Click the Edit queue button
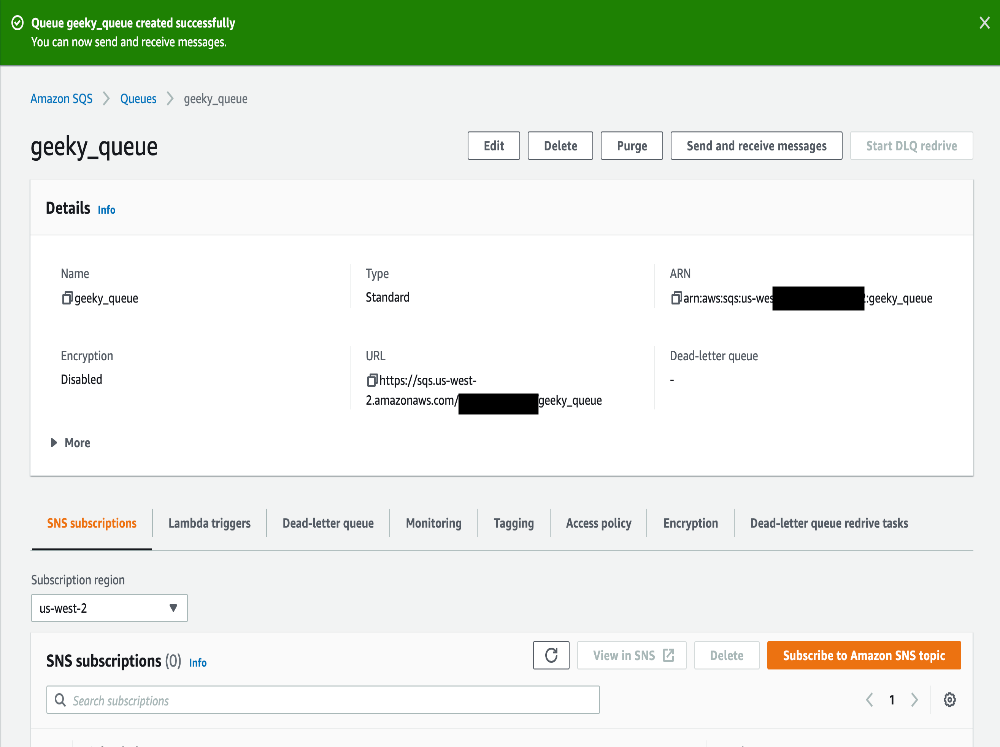The image size is (1000, 747). coord(494,145)
